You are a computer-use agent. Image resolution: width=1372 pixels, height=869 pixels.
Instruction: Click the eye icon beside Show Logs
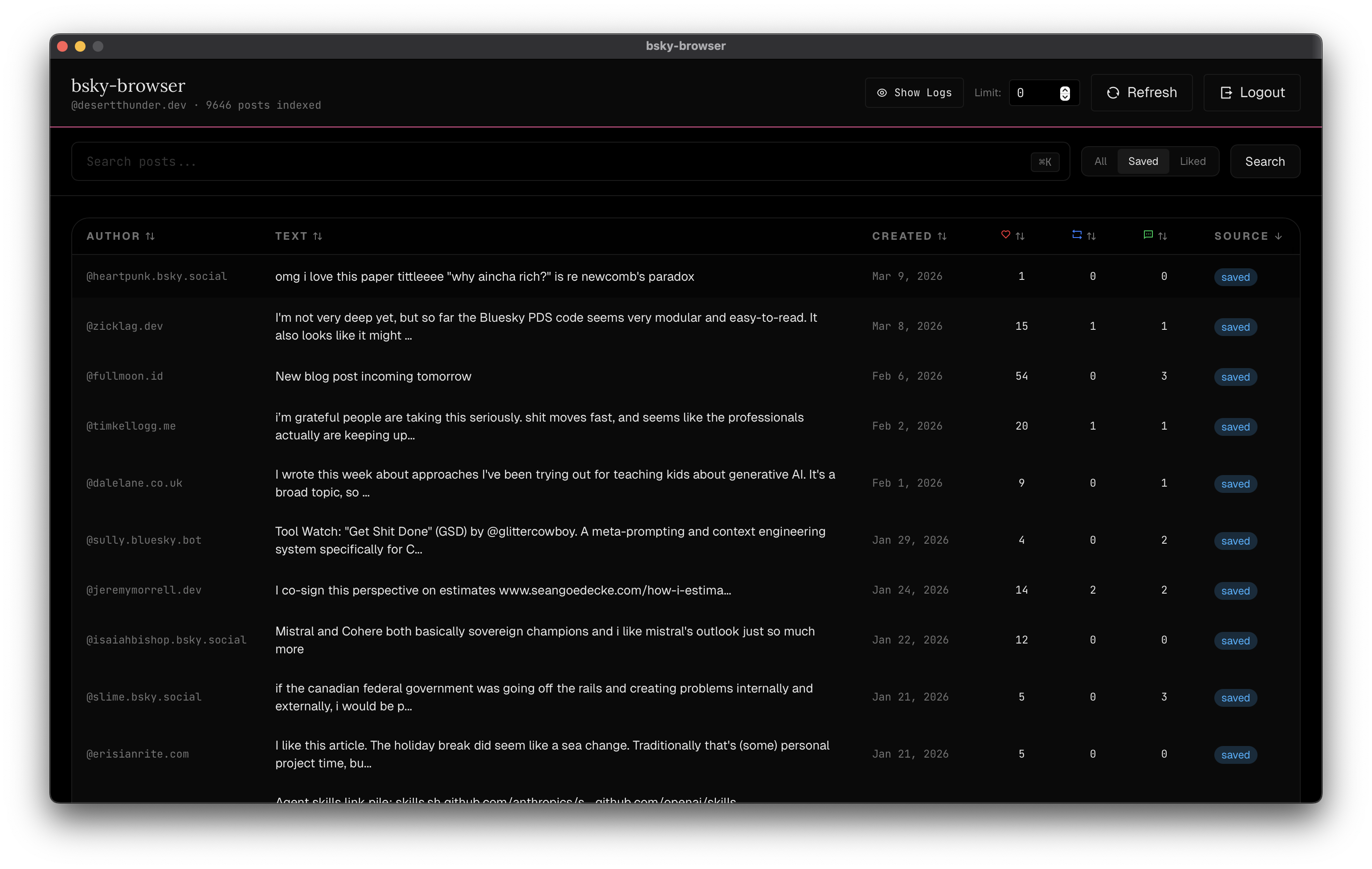882,92
